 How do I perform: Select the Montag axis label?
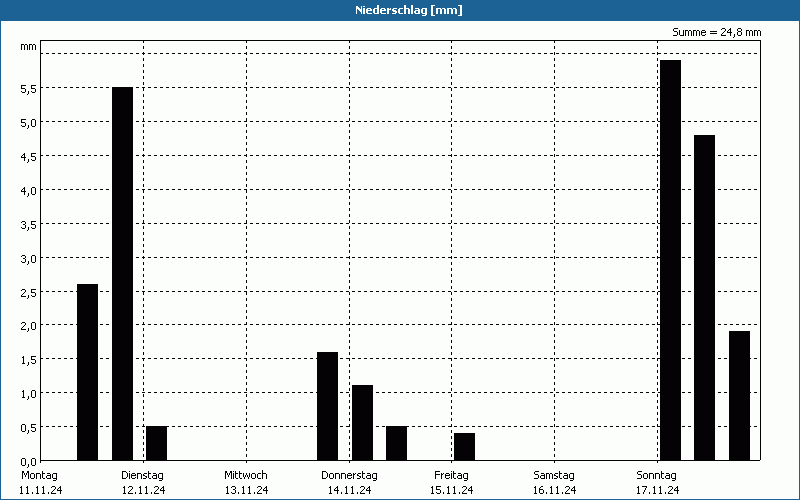39,476
